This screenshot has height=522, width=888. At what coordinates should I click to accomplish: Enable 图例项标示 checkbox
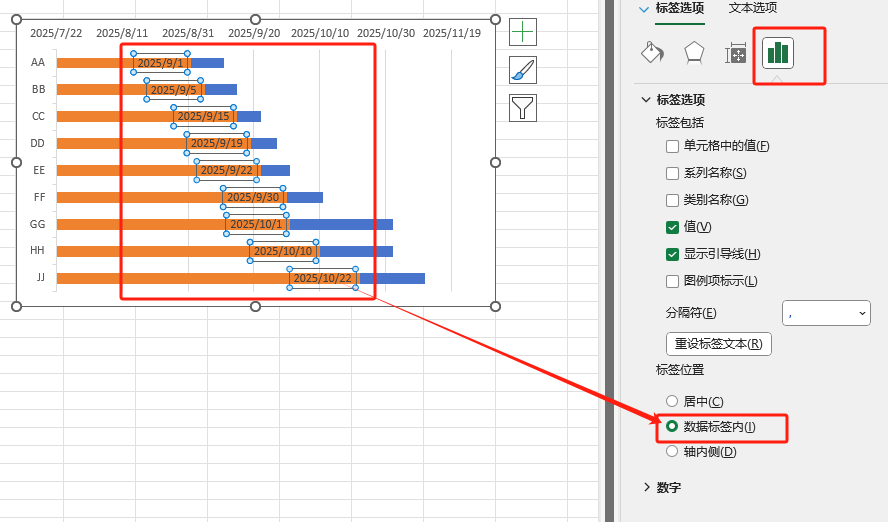tap(672, 281)
